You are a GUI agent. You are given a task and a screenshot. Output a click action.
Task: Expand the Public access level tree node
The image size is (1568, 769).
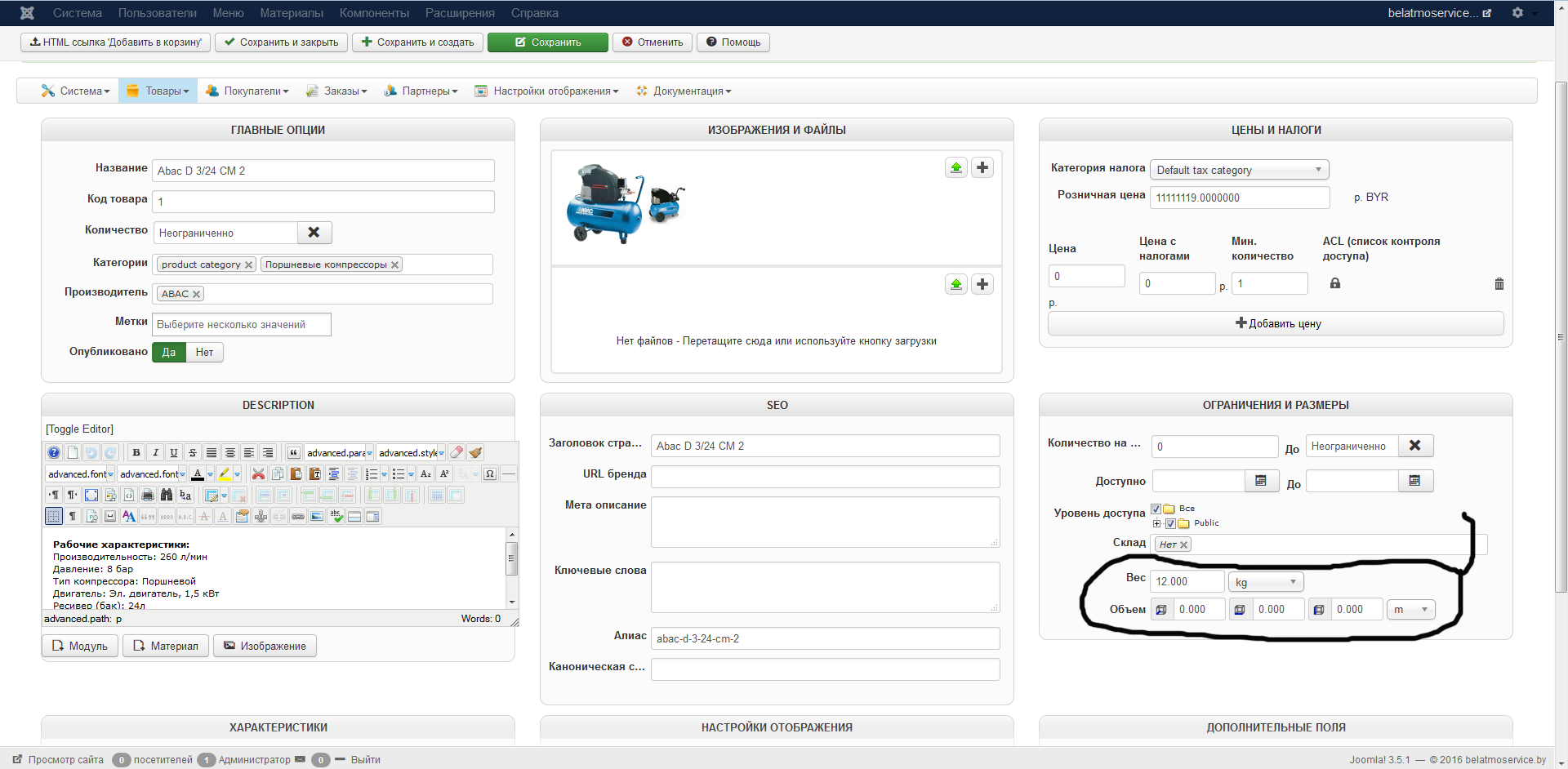[x=1157, y=523]
